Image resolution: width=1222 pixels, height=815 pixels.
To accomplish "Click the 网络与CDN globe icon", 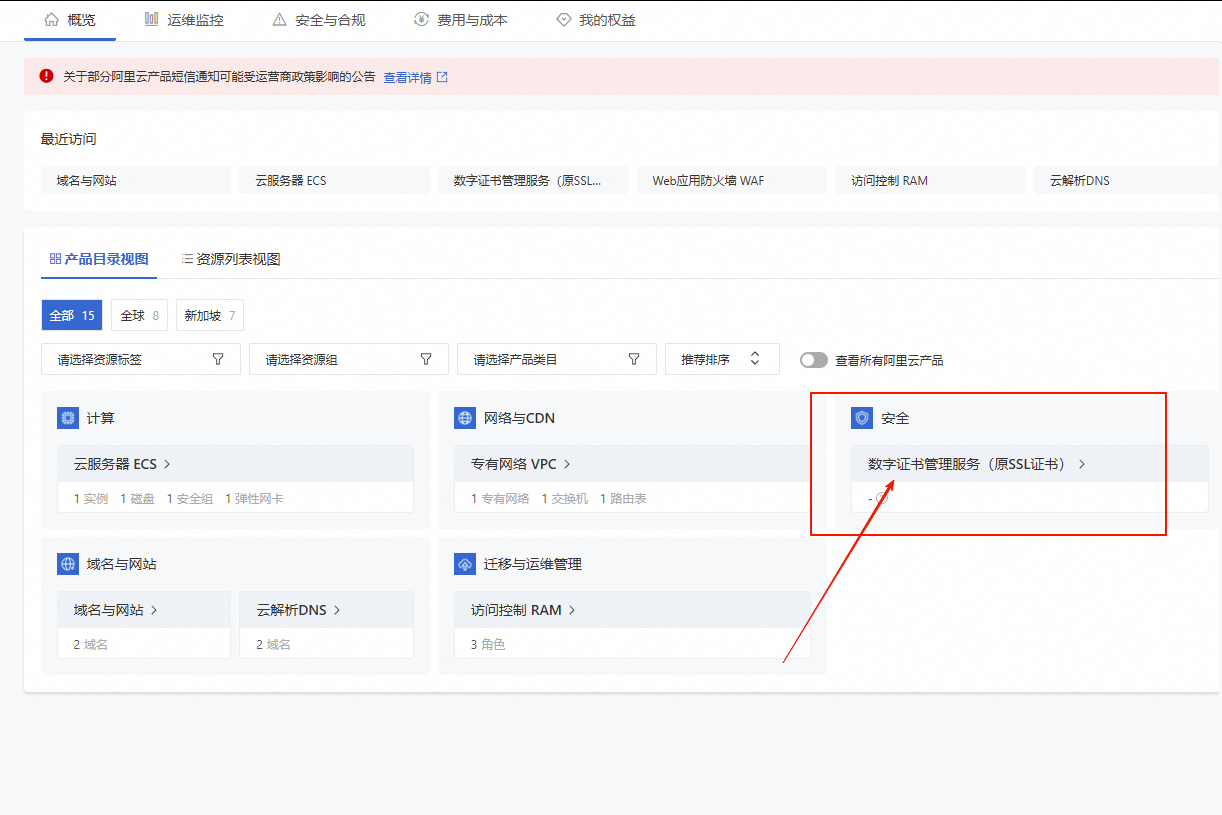I will (x=465, y=418).
